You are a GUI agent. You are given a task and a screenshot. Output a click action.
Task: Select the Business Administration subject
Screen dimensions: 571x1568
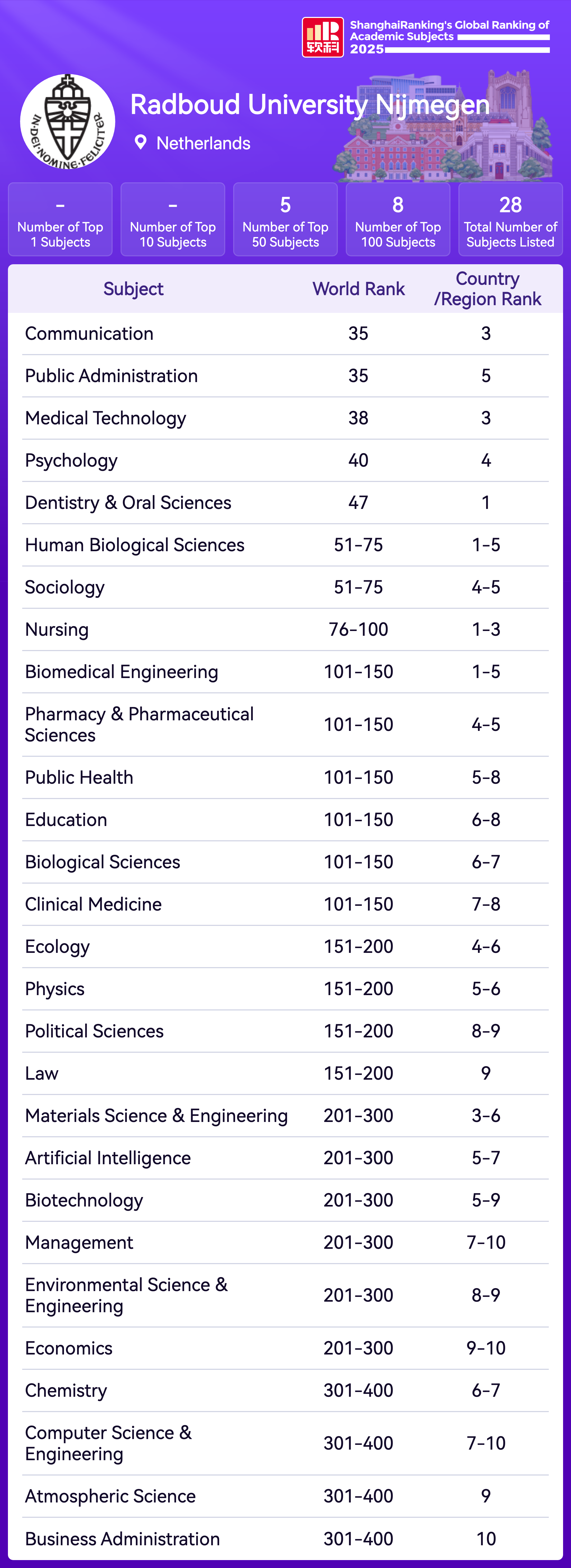pyautogui.click(x=122, y=1539)
